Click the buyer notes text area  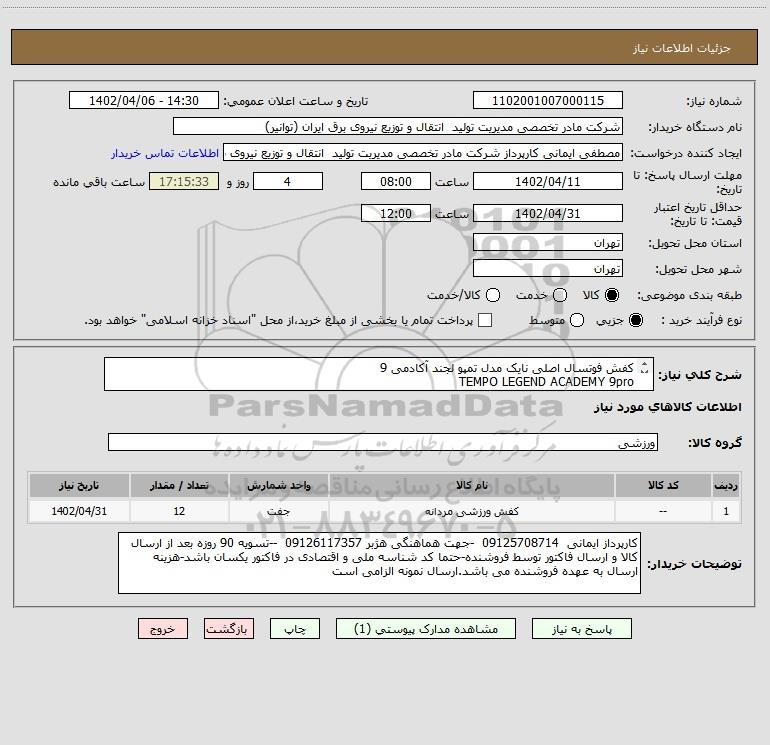(x=380, y=563)
